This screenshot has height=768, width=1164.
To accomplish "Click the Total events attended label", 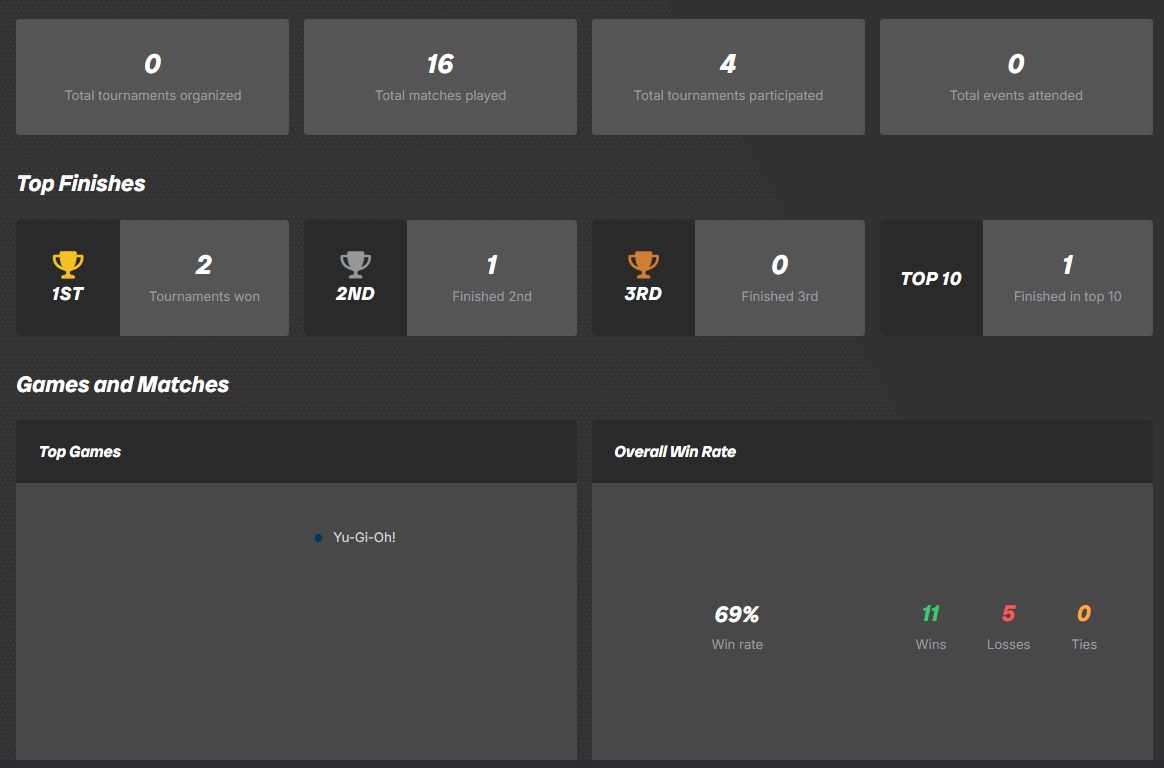I will tap(1016, 95).
